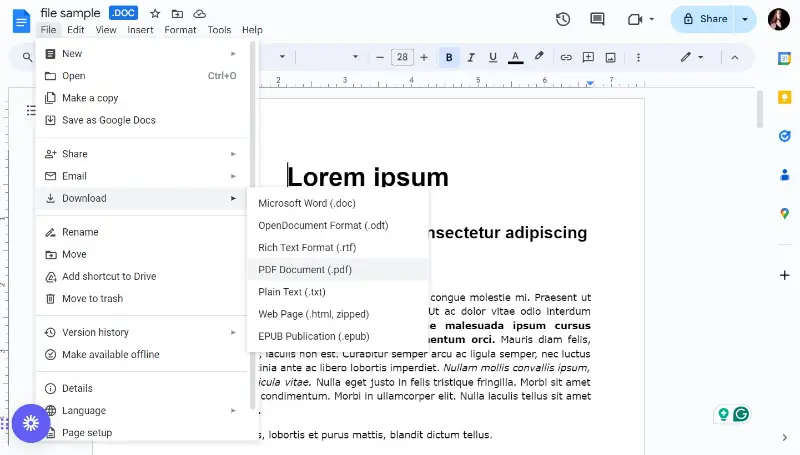Hide the side panel arrow
800x455 pixels.
[784, 437]
